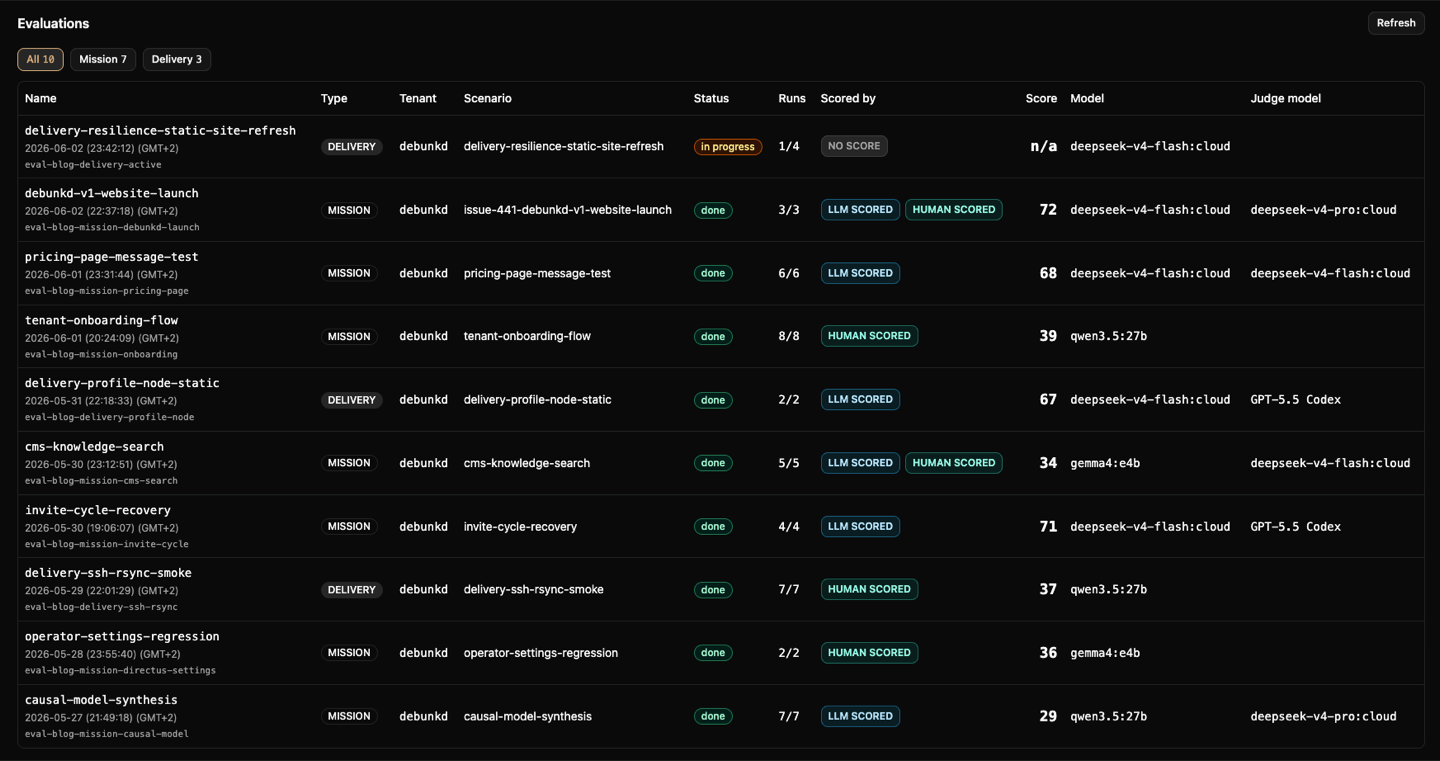Viewport: 1440px width, 761px height.
Task: Click the Judge model column header
Action: click(x=1285, y=98)
